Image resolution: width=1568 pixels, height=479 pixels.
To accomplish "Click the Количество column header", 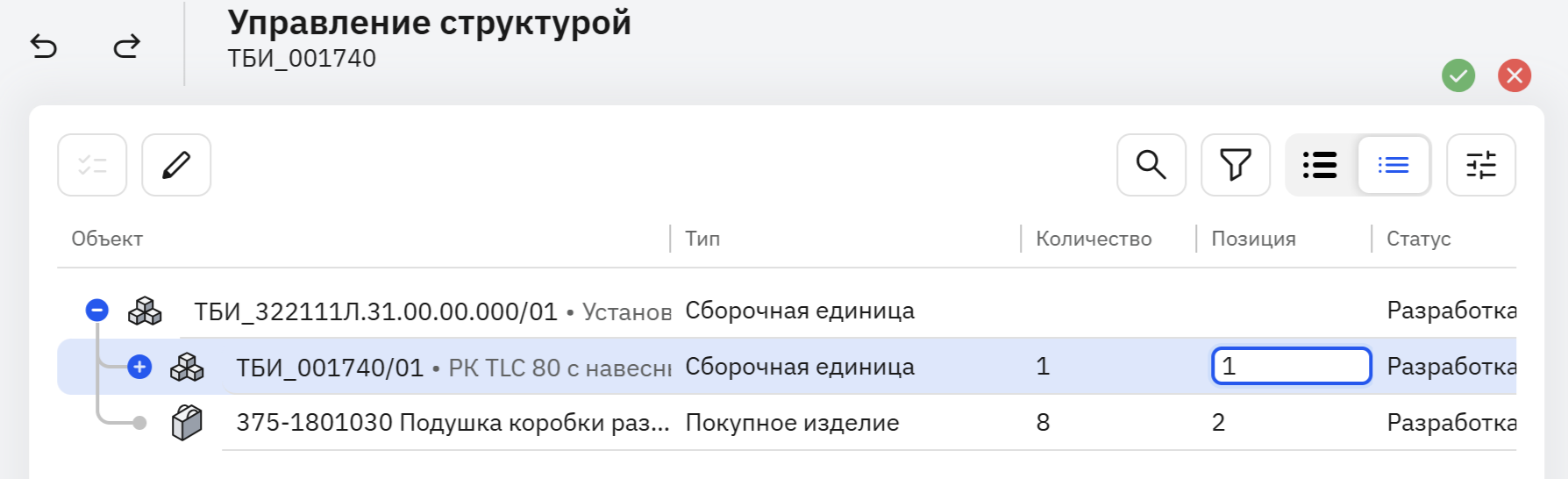I will pos(1094,239).
